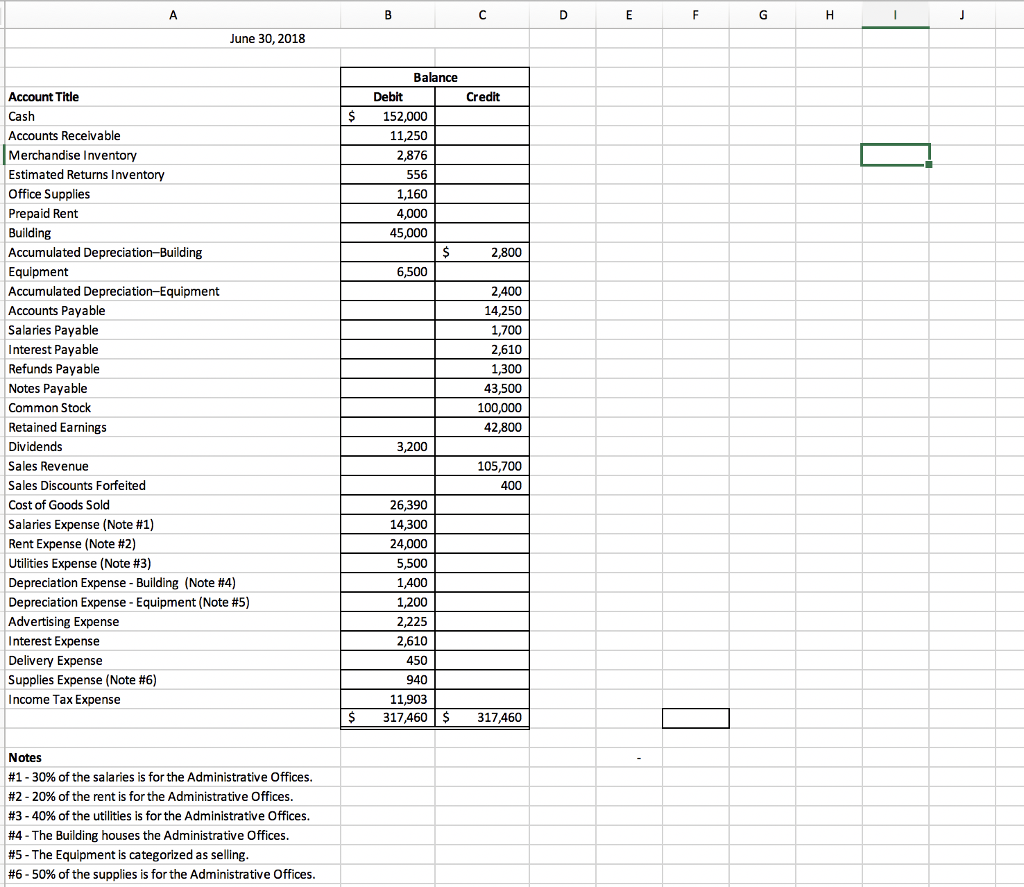The height and width of the screenshot is (887, 1024).
Task: Click the "Notes" heading cell
Action: (x=24, y=757)
